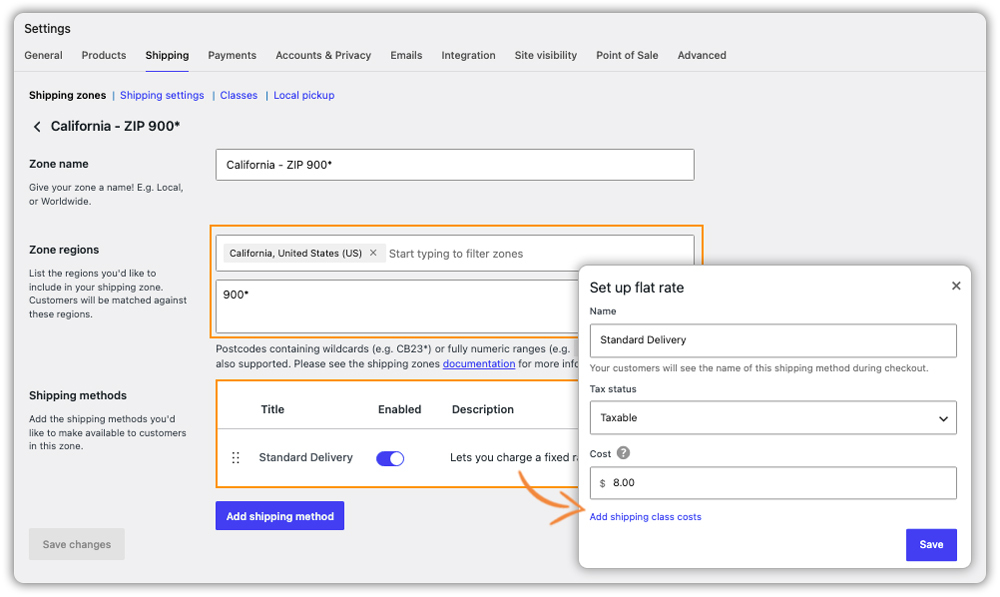Viewport: 1000px width, 597px height.
Task: Click the Enabled column header
Action: (399, 409)
